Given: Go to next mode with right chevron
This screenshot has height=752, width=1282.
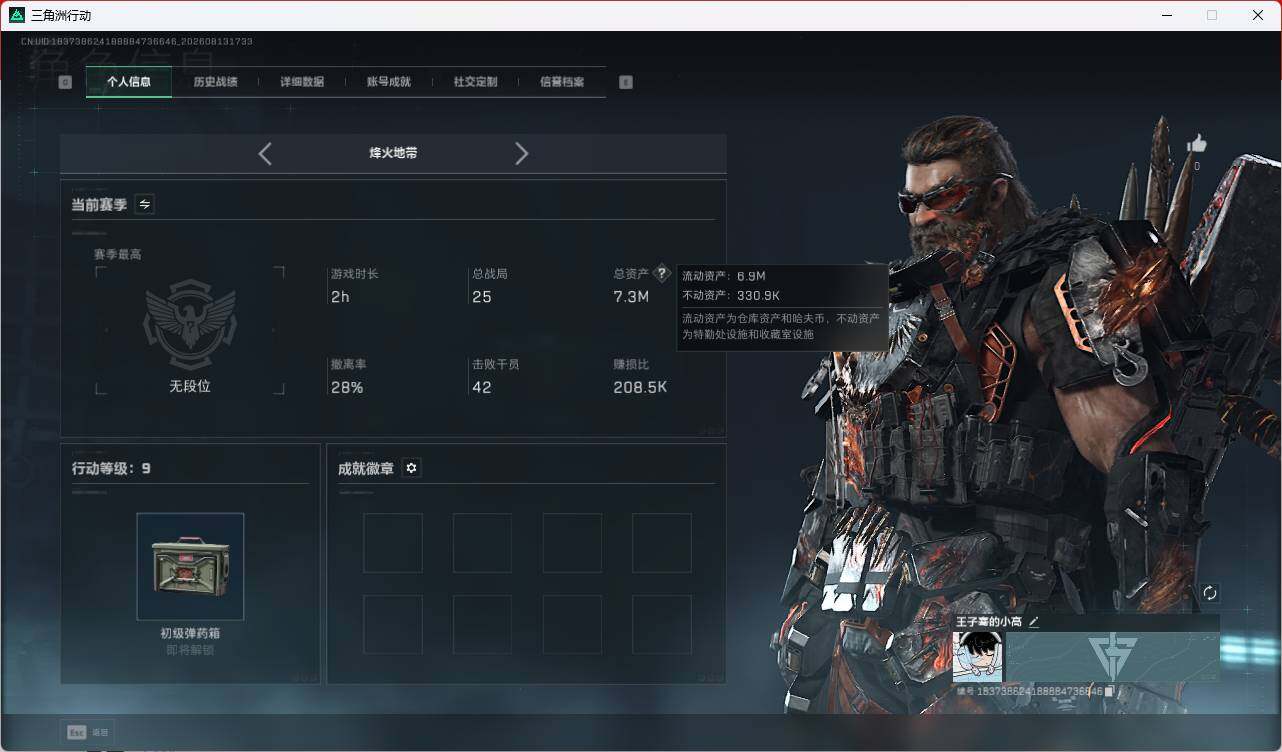Looking at the screenshot, I should pos(521,153).
